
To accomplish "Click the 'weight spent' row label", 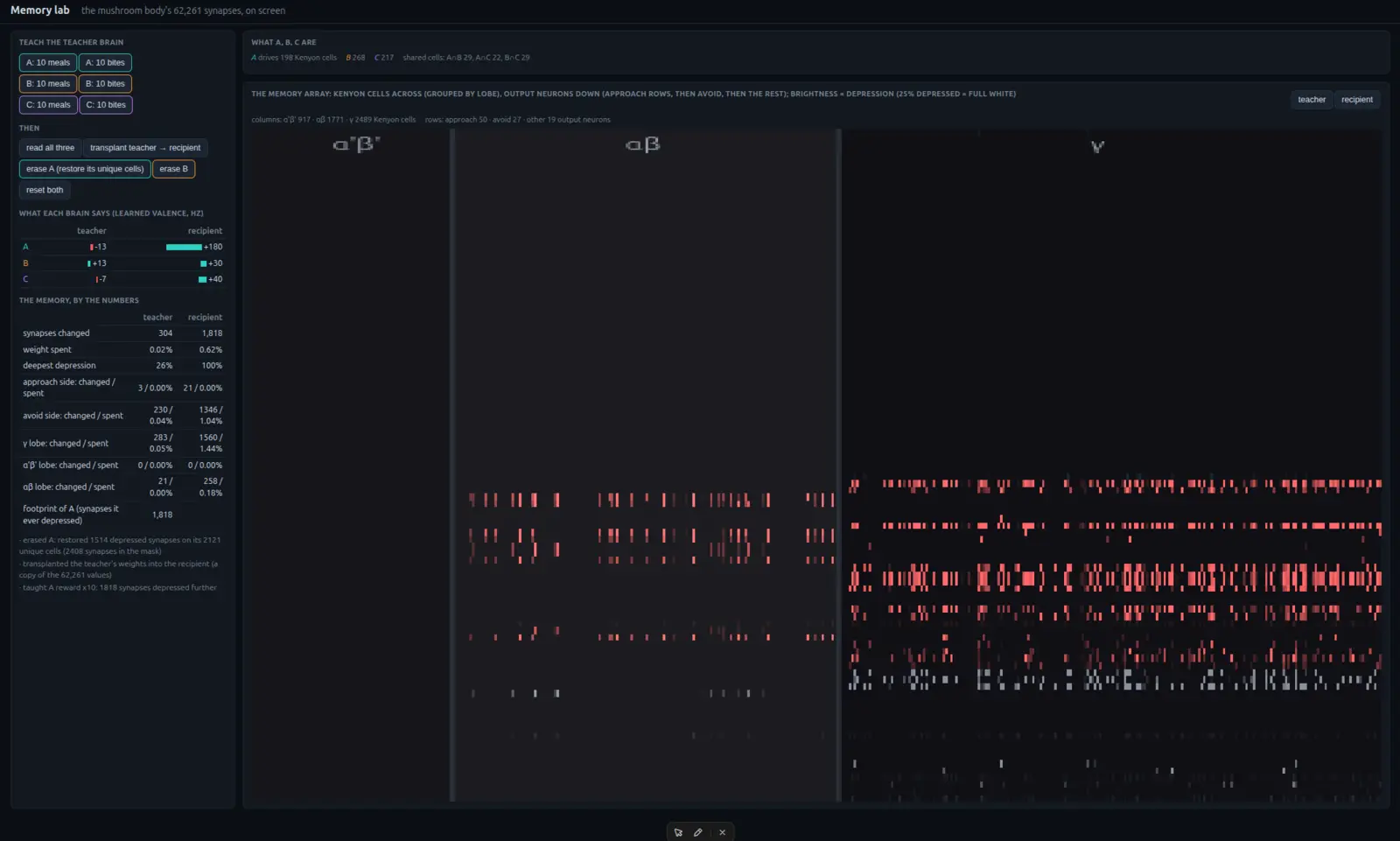I will click(47, 350).
